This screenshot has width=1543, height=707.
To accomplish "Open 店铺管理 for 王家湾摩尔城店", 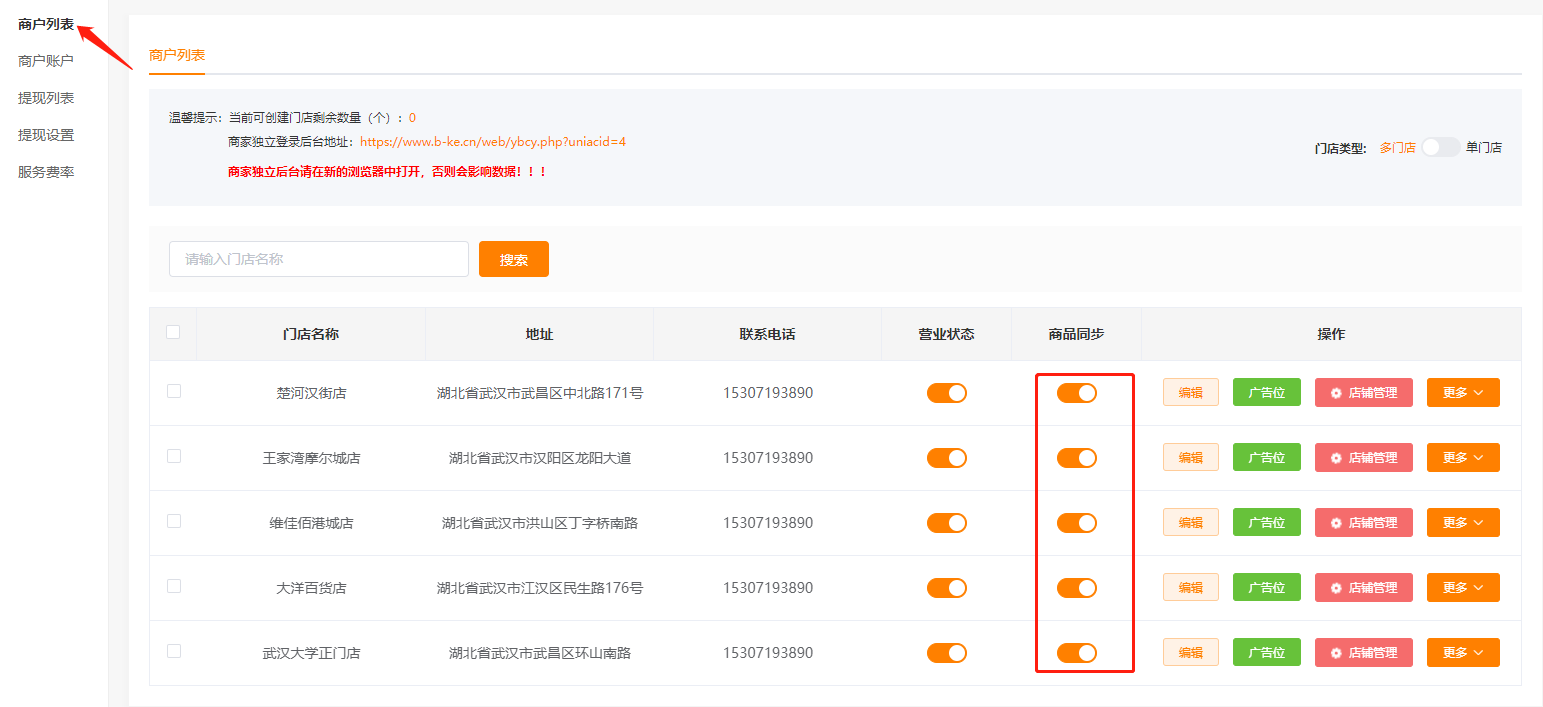I will pos(1363,458).
